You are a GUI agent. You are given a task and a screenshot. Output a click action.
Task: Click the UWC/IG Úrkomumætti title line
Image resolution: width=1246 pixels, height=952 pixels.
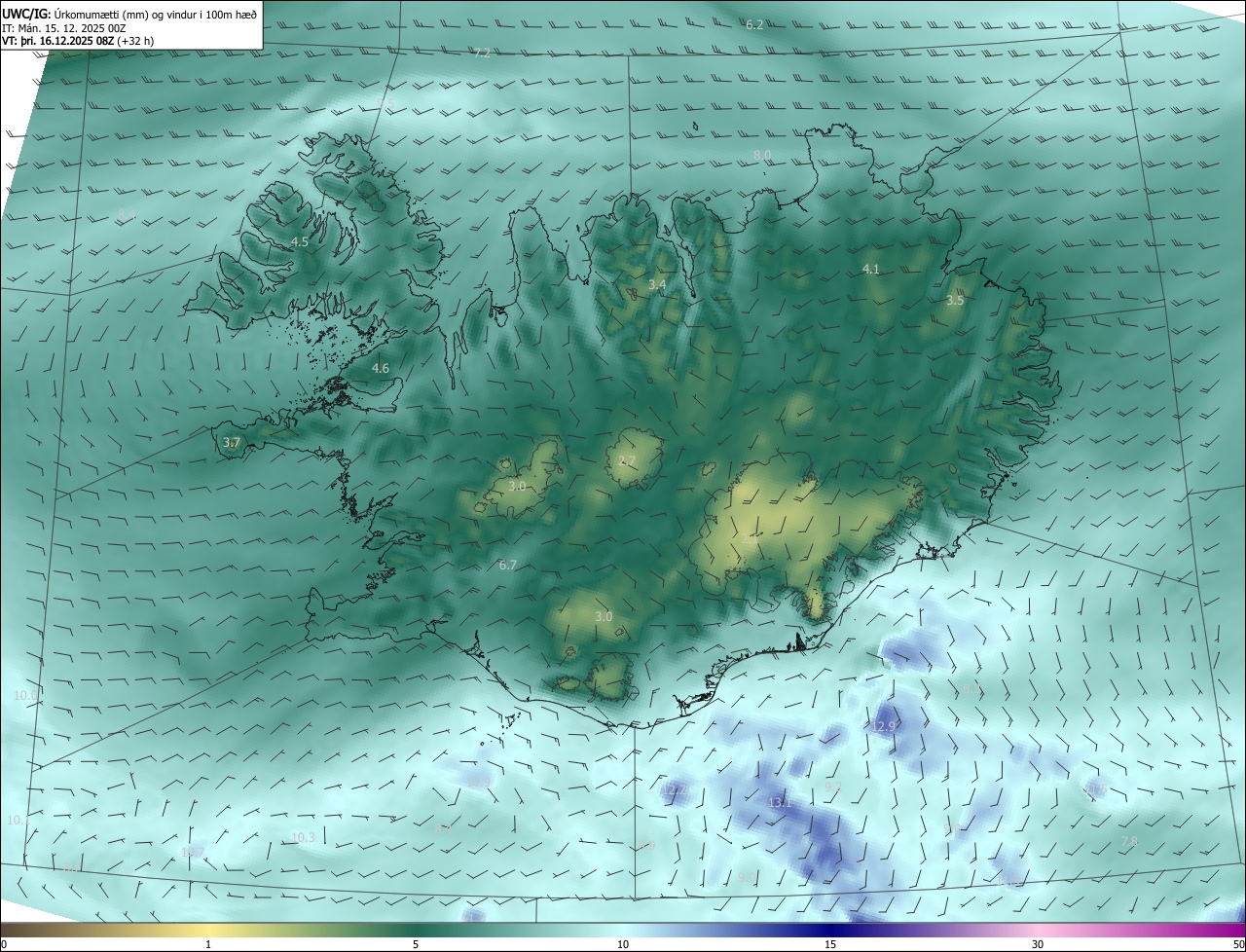(x=129, y=15)
